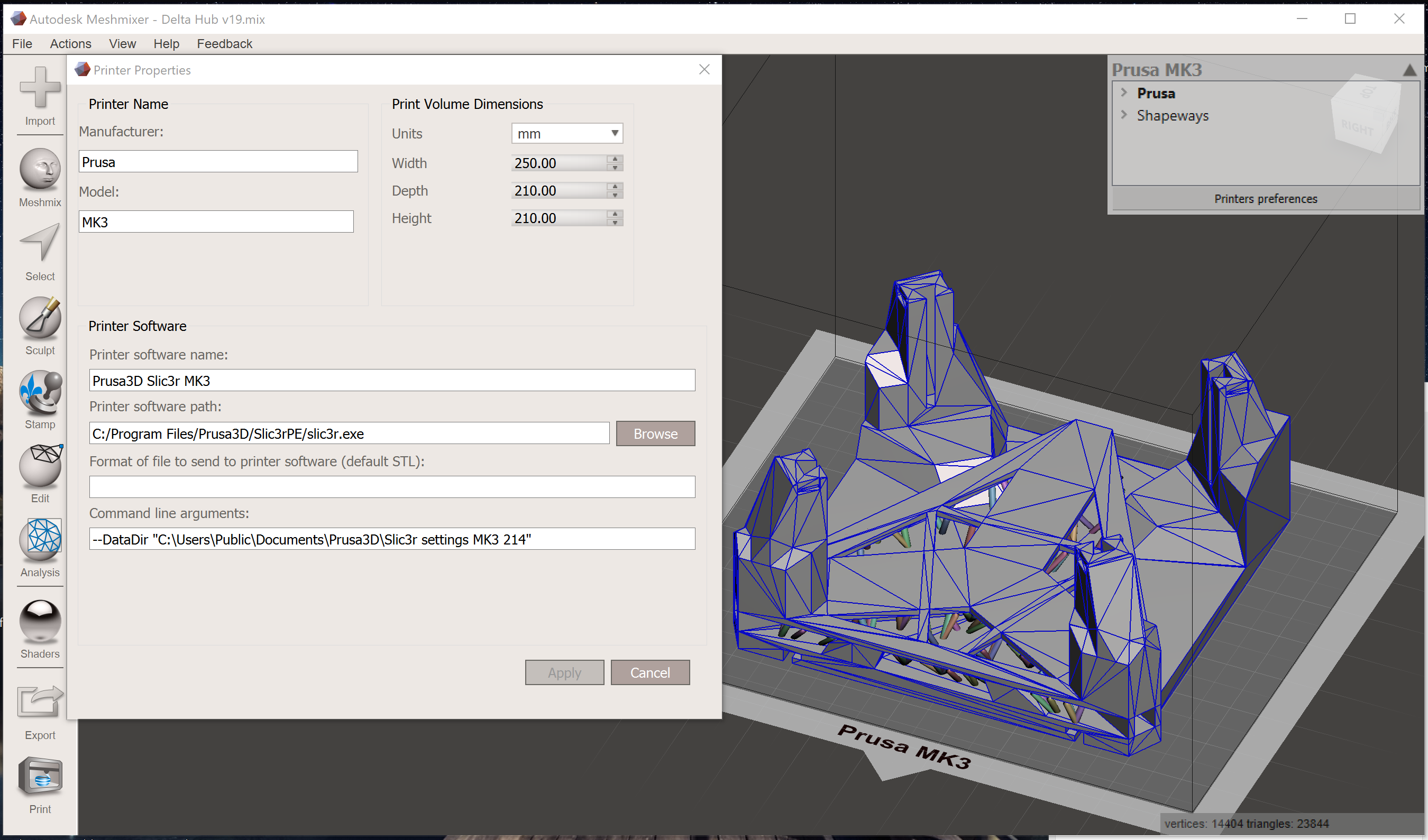Click the vertices and triangles status text
The image size is (1428, 840).
[x=1247, y=824]
